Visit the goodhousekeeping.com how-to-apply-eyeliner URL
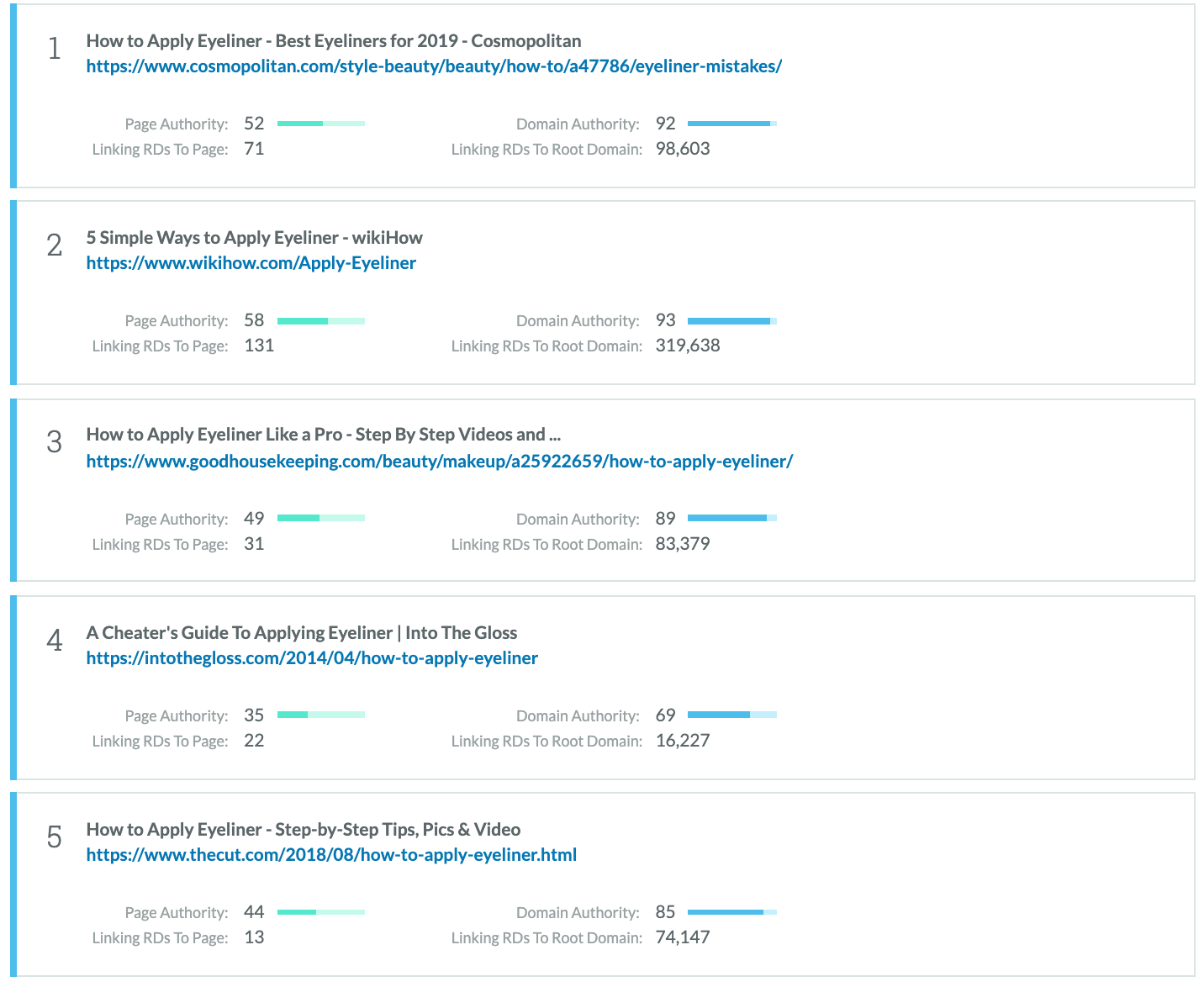Screen dimensions: 1204x987 coord(440,462)
